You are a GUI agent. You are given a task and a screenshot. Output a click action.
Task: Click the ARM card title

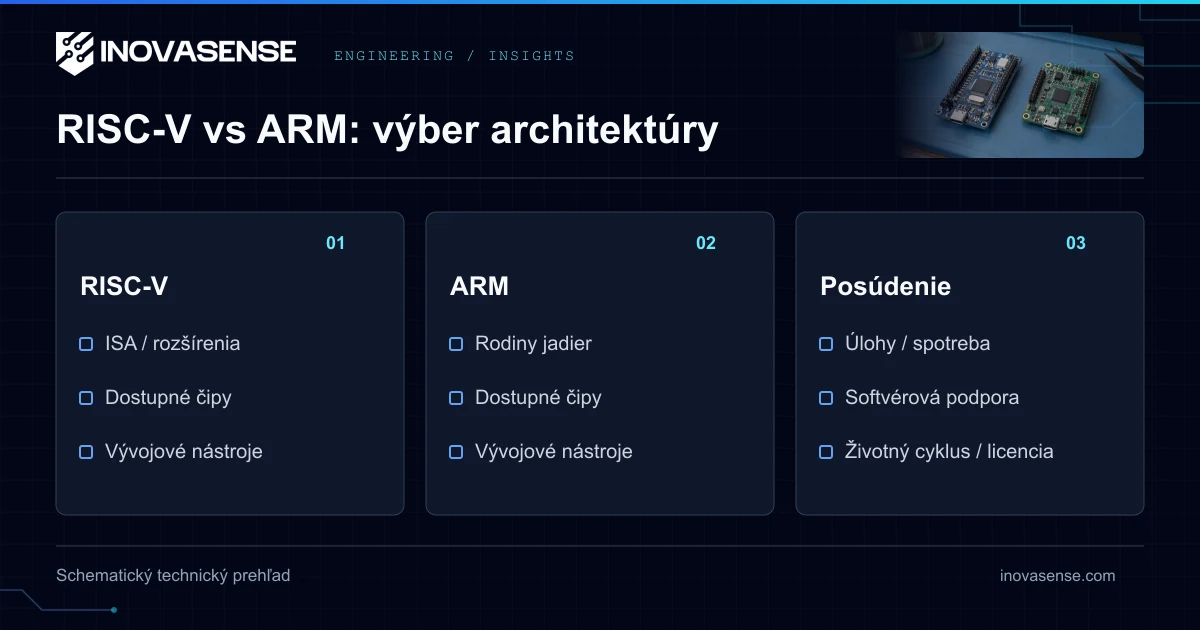pyautogui.click(x=479, y=286)
